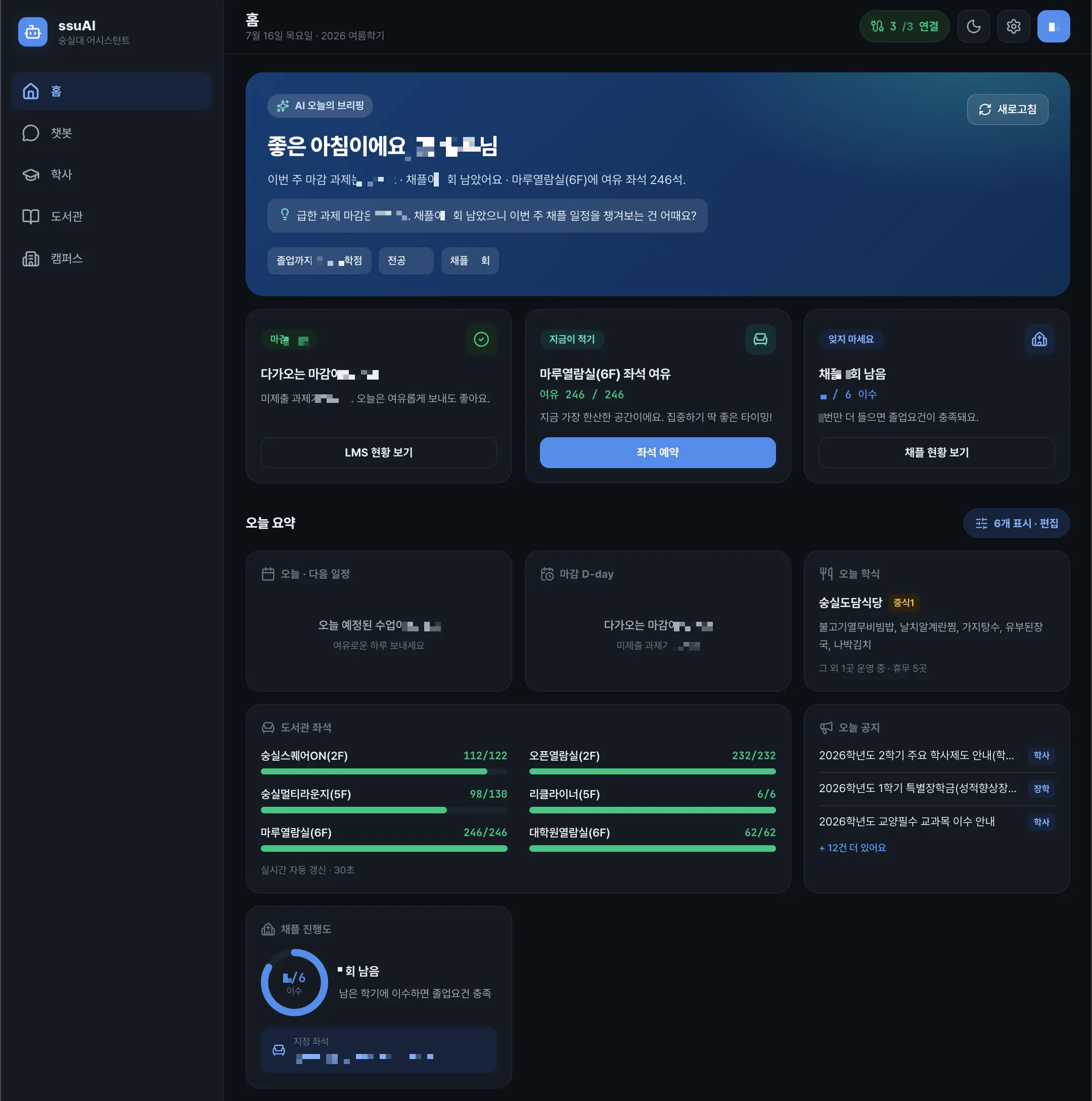The image size is (1092, 1101).
Task: Click the AI 오늘의 브리핑 badge
Action: tap(320, 106)
